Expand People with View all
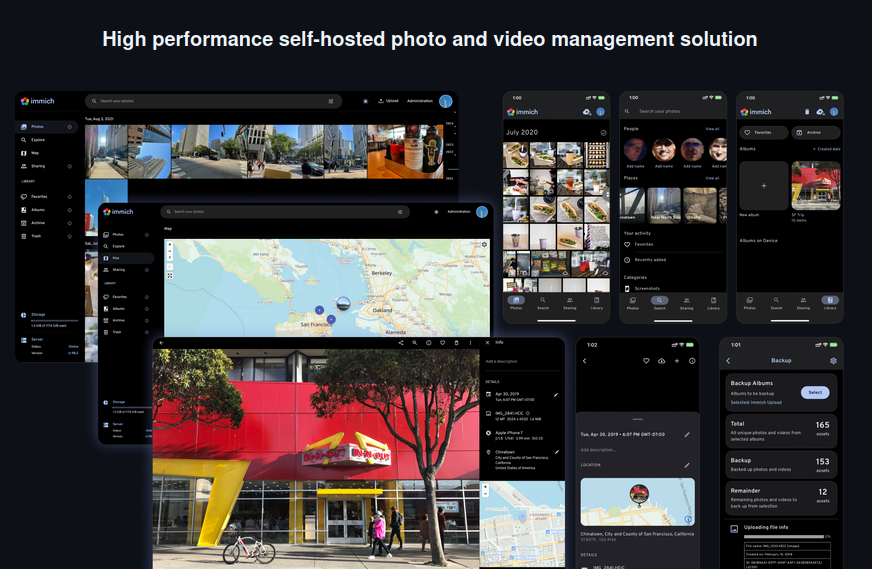The height and width of the screenshot is (569, 872). point(712,129)
